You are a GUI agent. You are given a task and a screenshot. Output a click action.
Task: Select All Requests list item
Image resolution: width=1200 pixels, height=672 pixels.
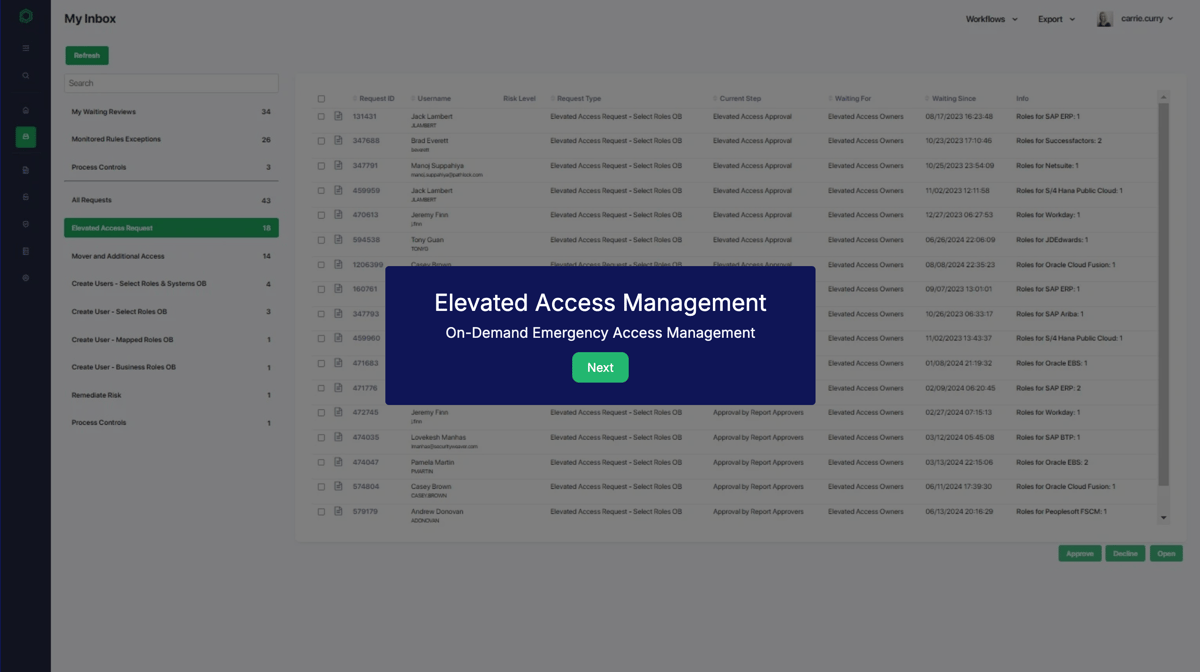(x=171, y=200)
